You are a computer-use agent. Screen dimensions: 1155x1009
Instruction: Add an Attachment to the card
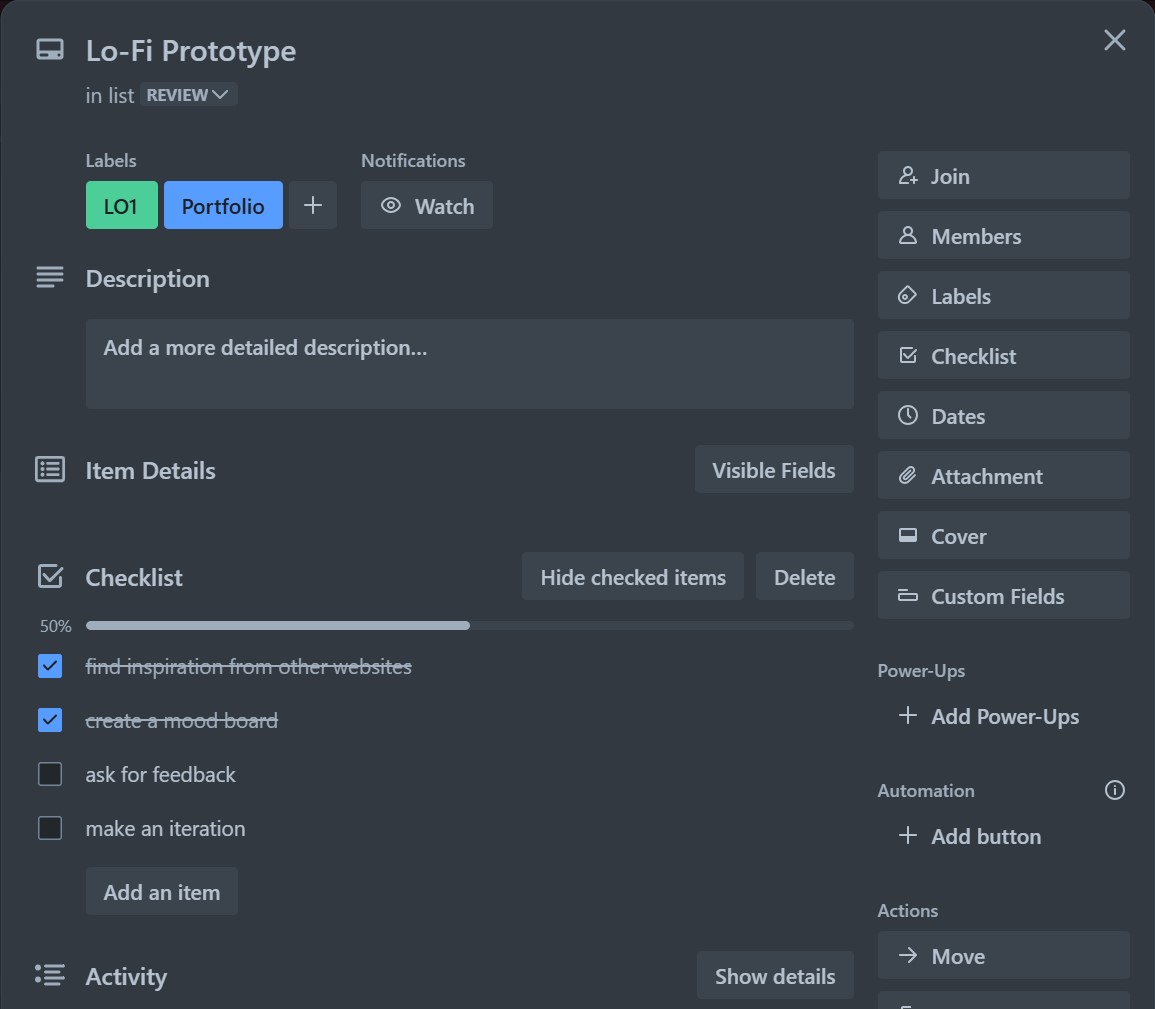1003,476
